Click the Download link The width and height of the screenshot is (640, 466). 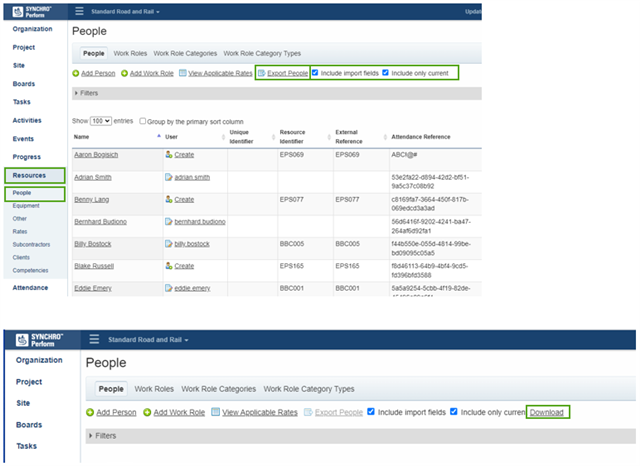[x=547, y=412]
